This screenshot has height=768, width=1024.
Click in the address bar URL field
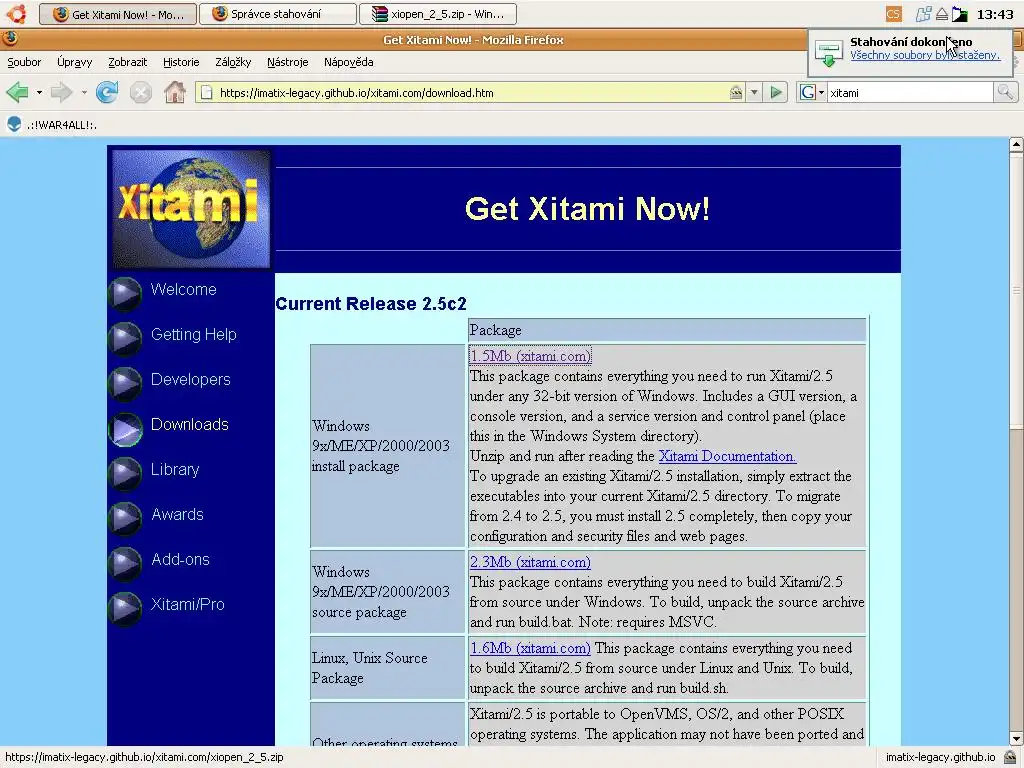pyautogui.click(x=470, y=93)
